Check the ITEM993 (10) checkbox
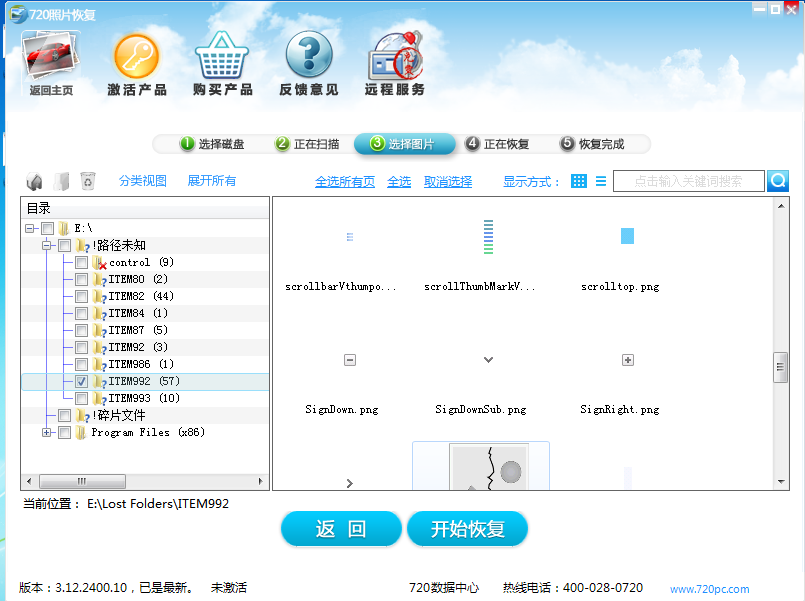The height and width of the screenshot is (601, 805). point(81,398)
